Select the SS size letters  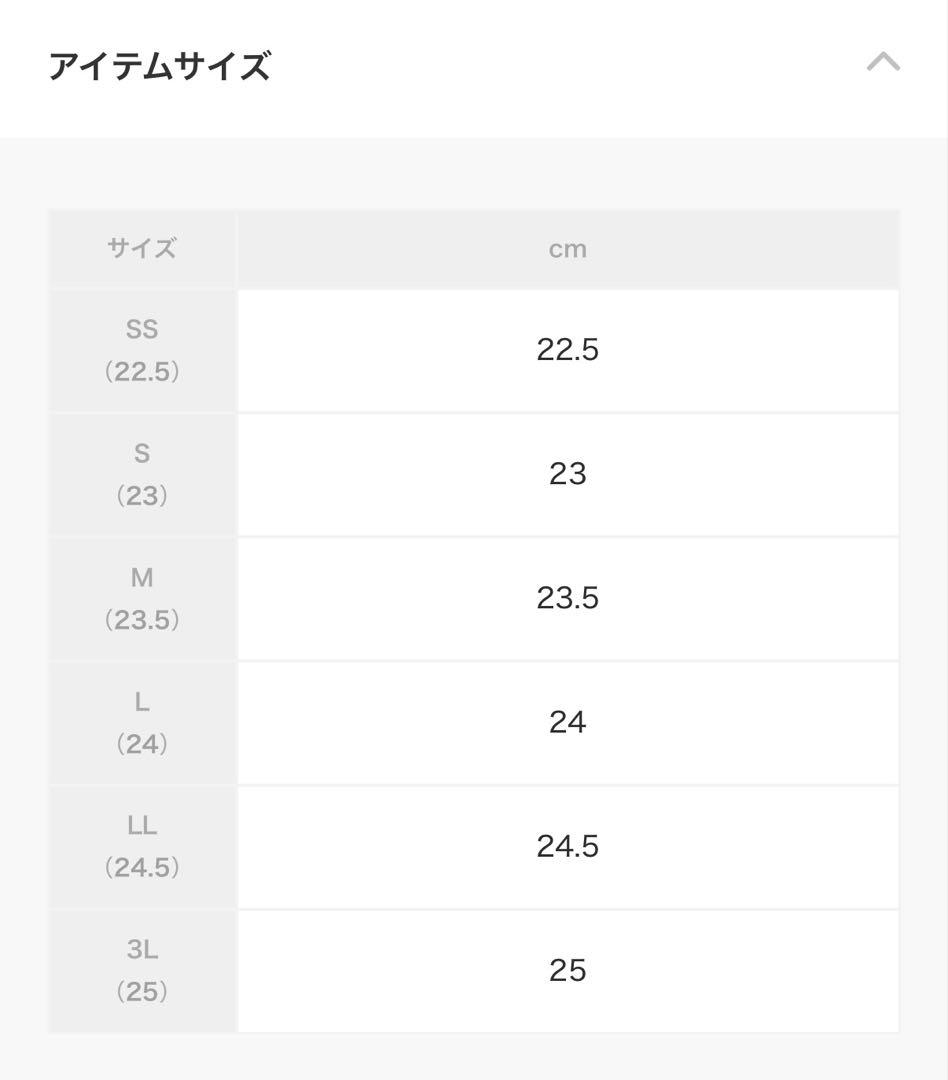(x=142, y=329)
